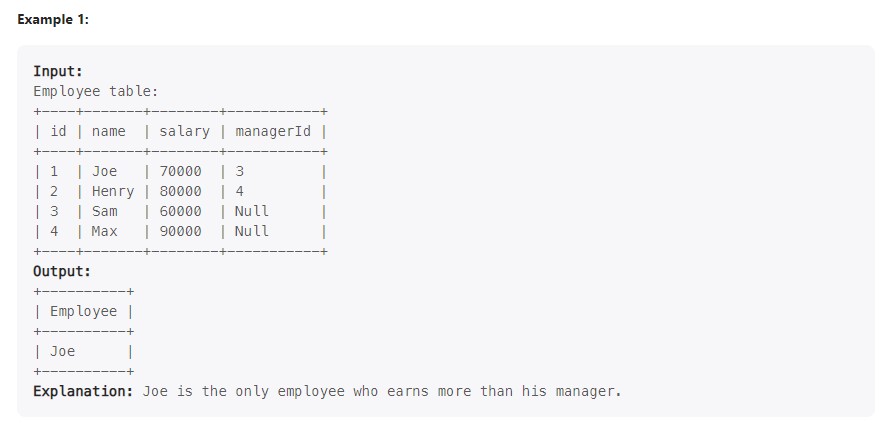The image size is (889, 445).
Task: Select the "Max" name cell
Action: [104, 231]
